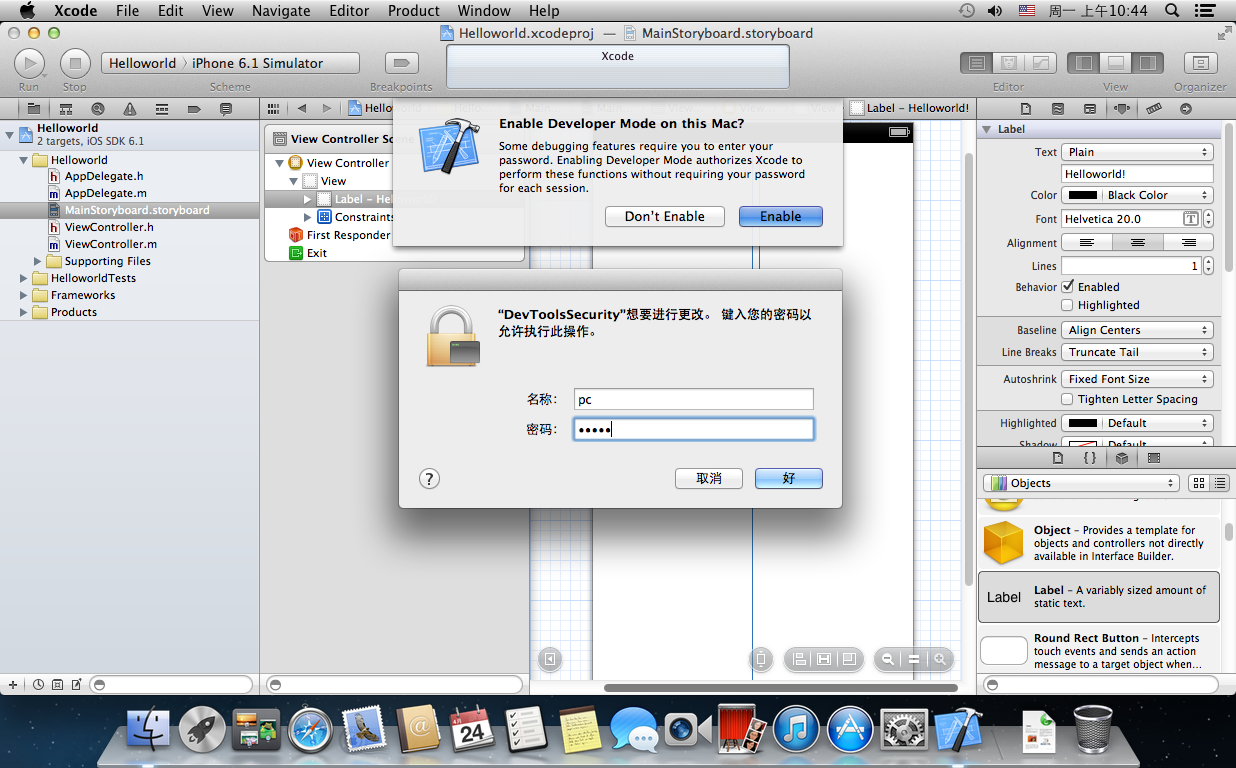
Task: Click the Stop button in Xcode toolbar
Action: click(75, 63)
